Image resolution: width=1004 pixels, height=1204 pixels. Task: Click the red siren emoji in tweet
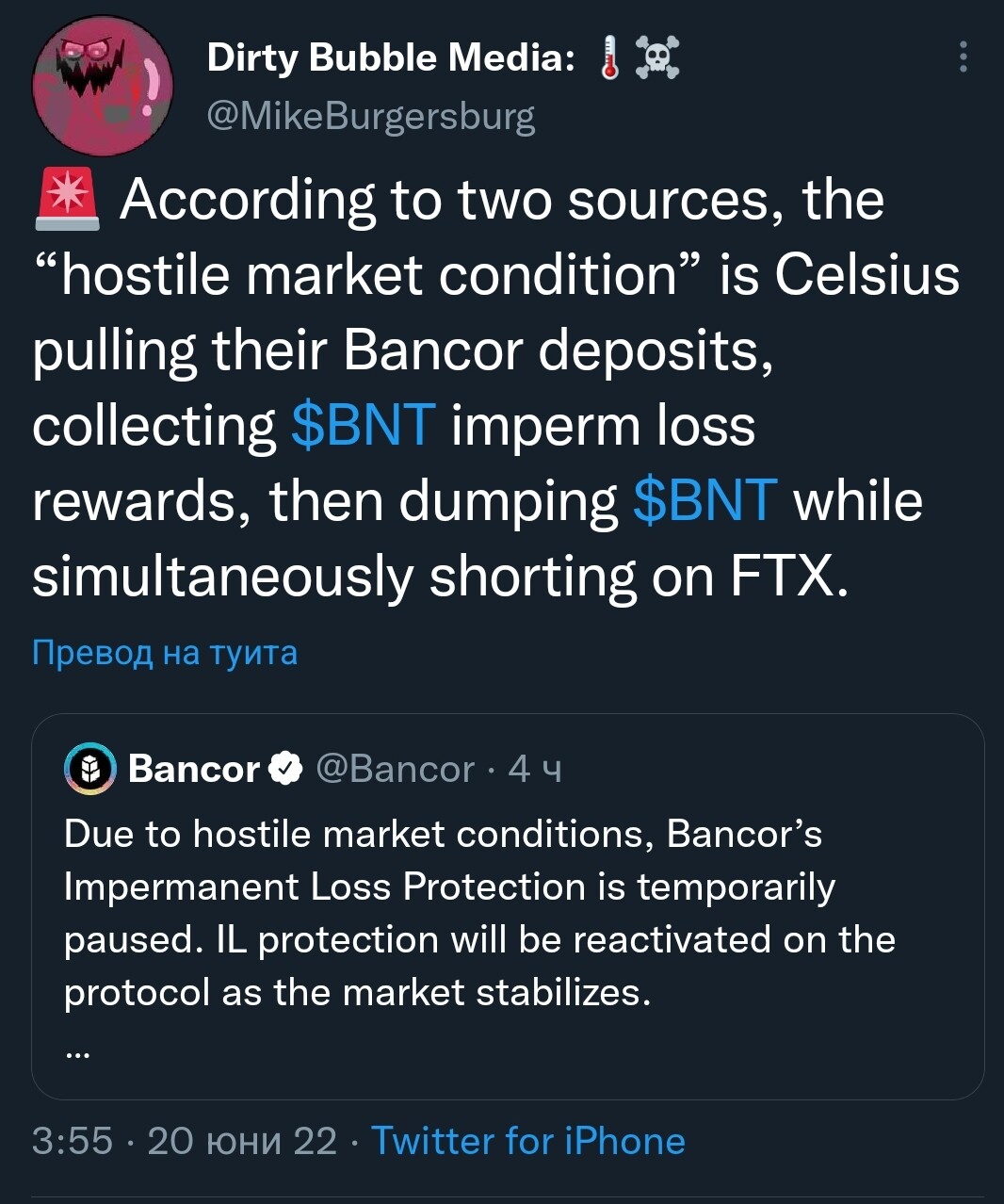(x=67, y=200)
